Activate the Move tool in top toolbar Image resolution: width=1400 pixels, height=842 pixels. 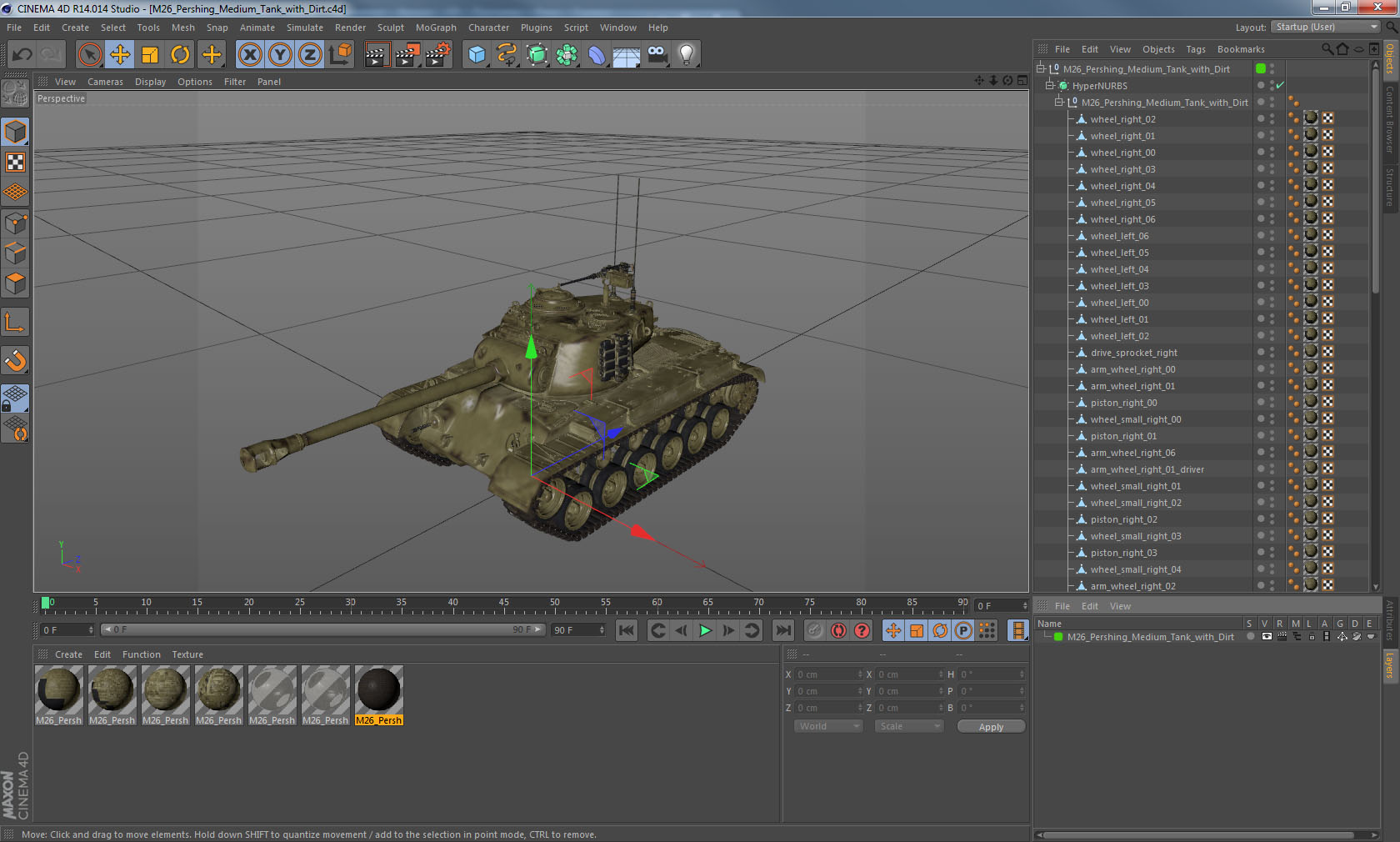point(120,55)
